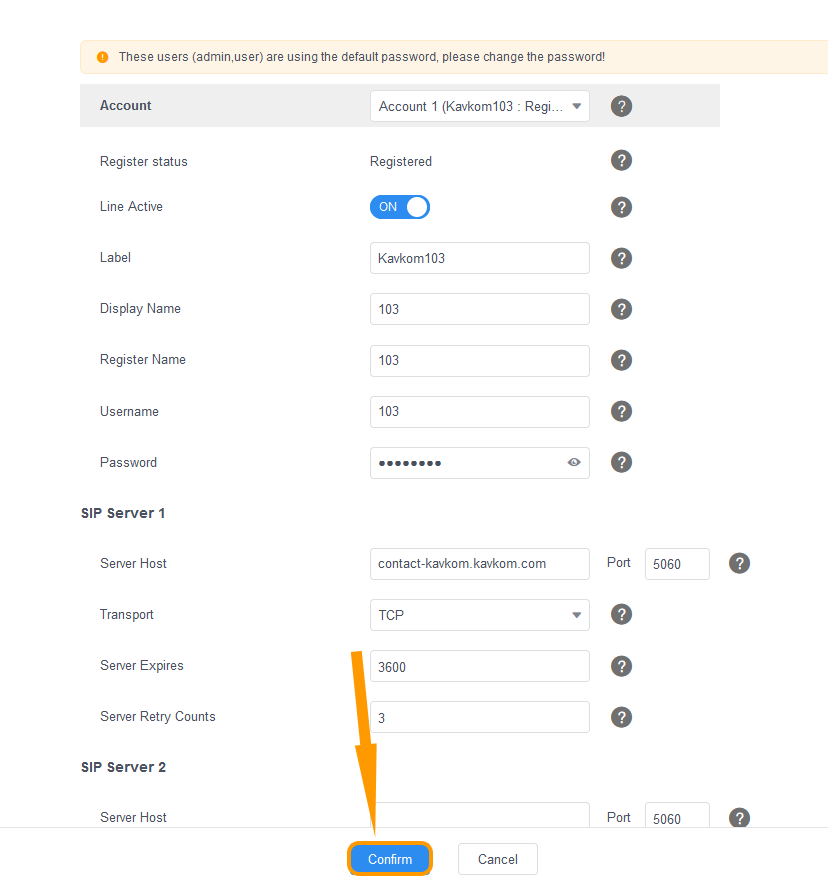Click help icon next to Account dropdown

click(x=621, y=106)
